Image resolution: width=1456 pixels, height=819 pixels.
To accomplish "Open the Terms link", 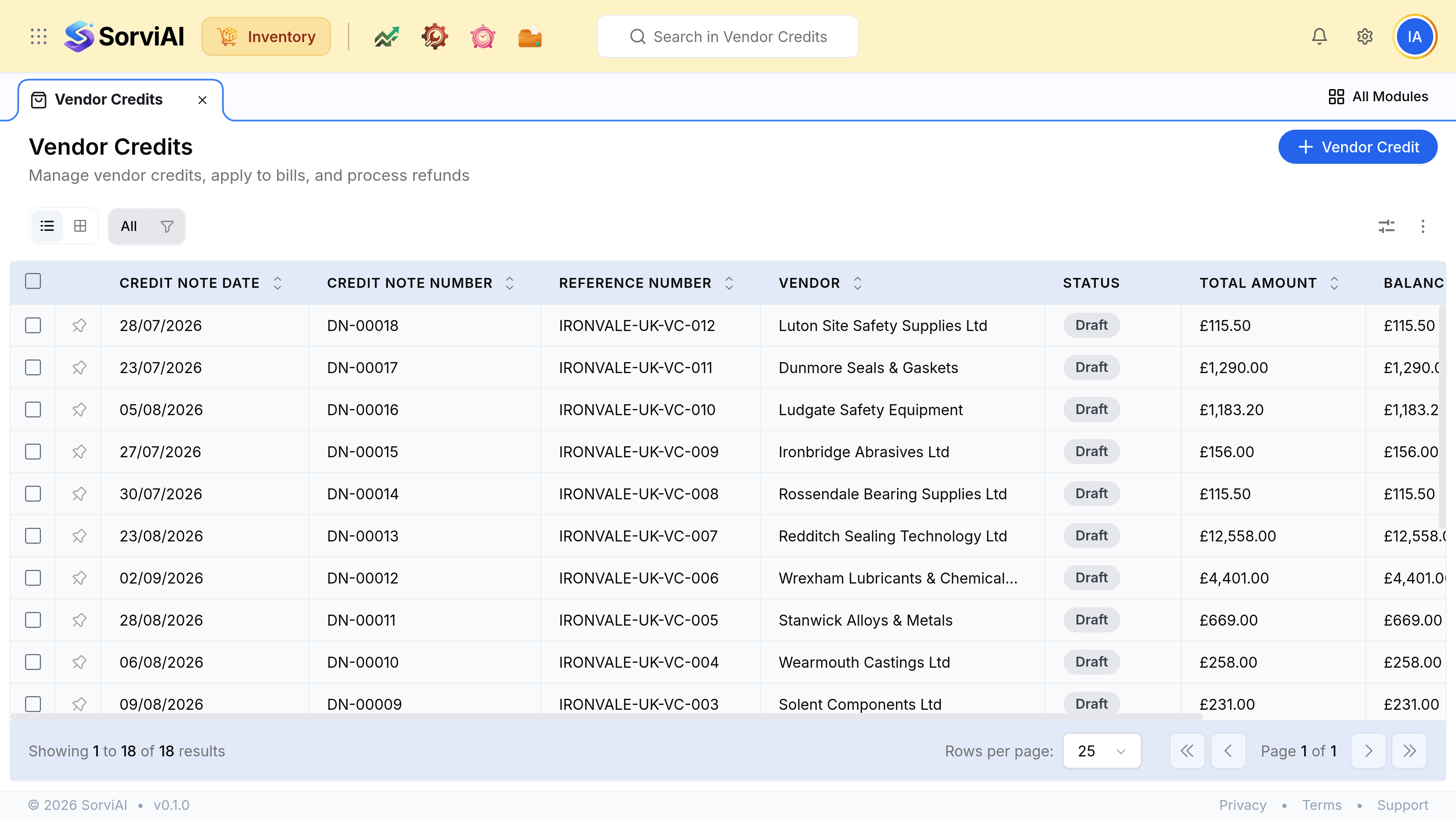I will click(1321, 805).
